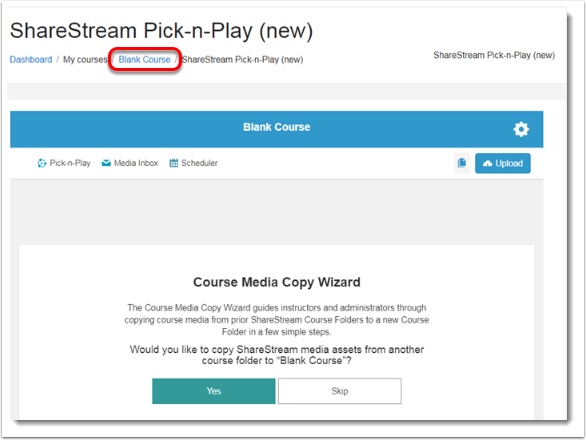Viewport: 586px width, 440px height.
Task: Skip the Course Media Copy Wizard
Action: pyautogui.click(x=339, y=391)
